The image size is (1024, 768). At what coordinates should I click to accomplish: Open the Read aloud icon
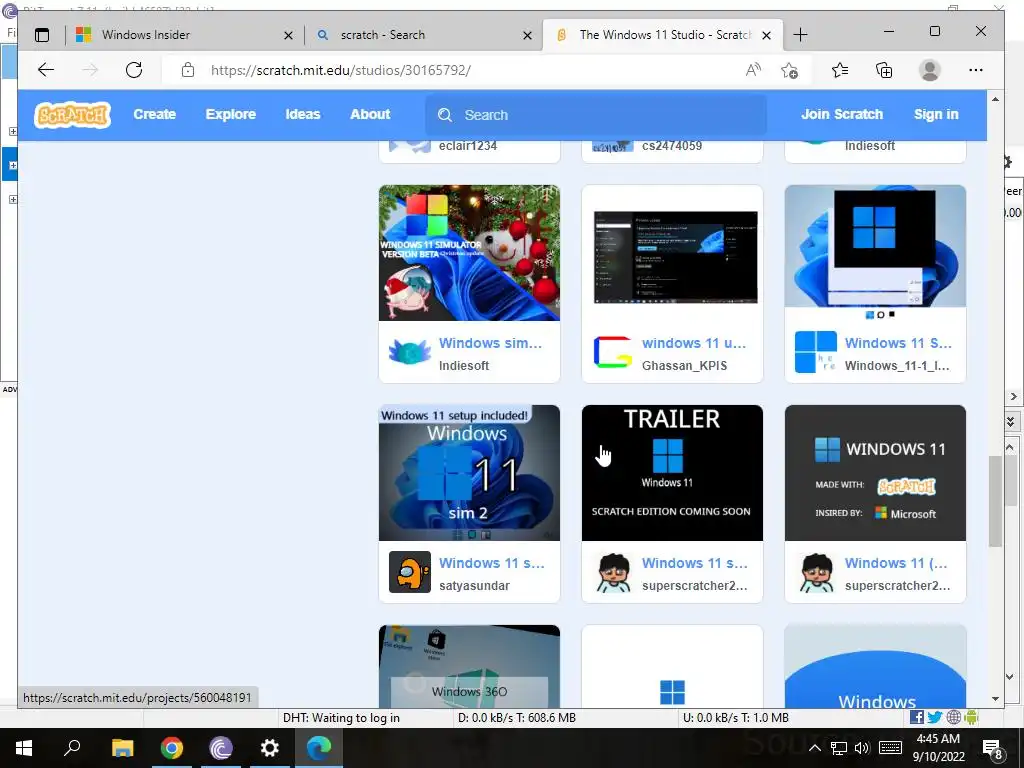(x=753, y=70)
